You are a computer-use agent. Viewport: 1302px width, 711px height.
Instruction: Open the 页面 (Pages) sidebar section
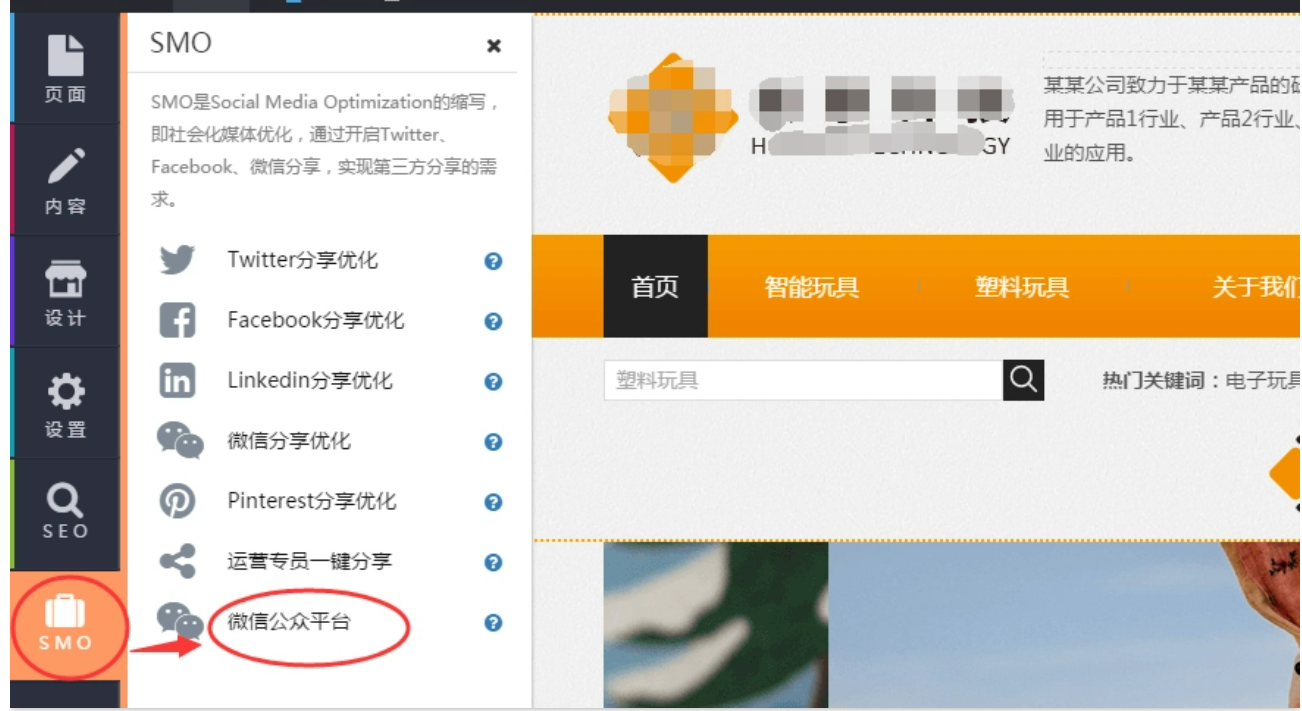pyautogui.click(x=65, y=69)
